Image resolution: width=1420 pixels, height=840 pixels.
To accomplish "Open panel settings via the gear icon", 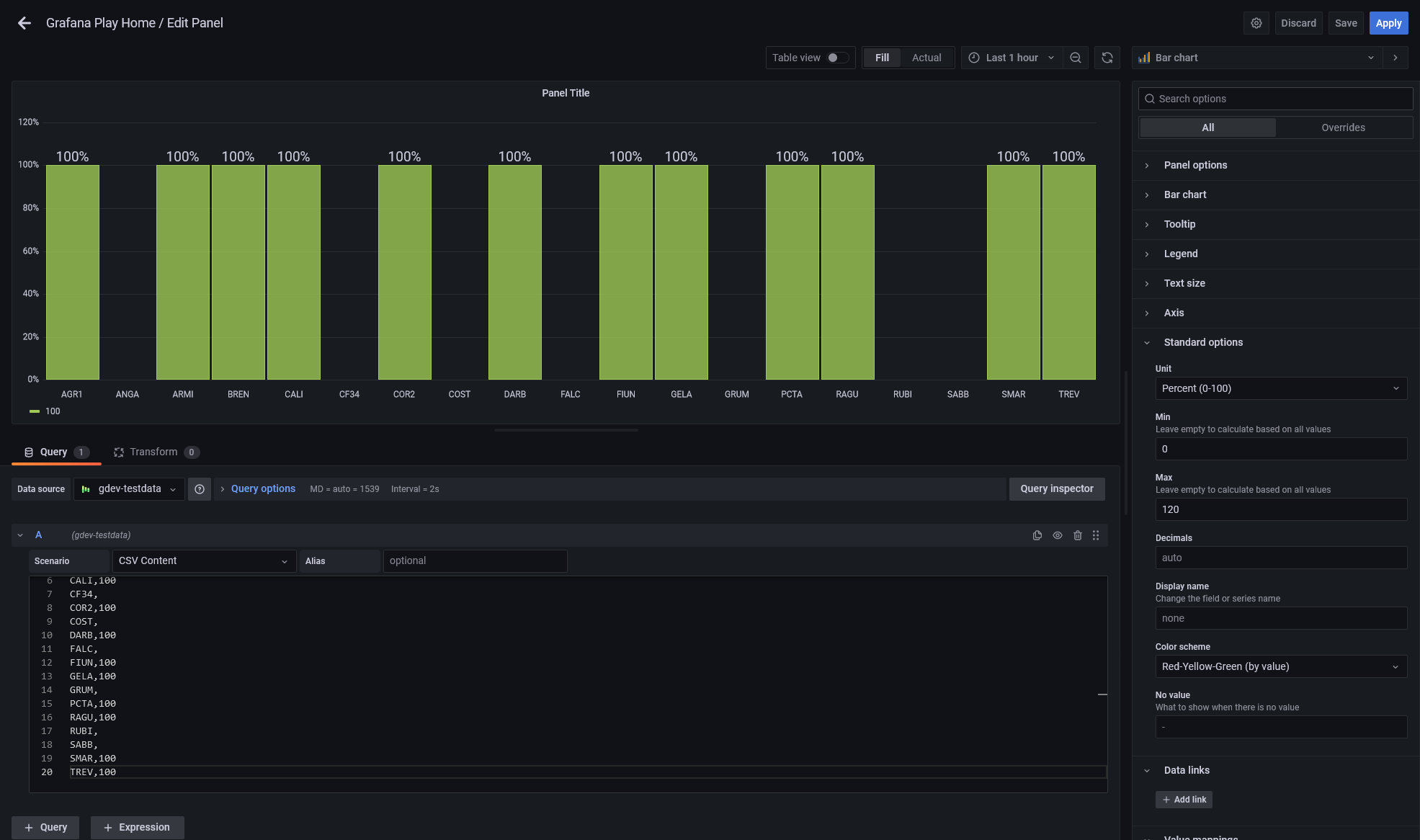I will (x=1256, y=22).
